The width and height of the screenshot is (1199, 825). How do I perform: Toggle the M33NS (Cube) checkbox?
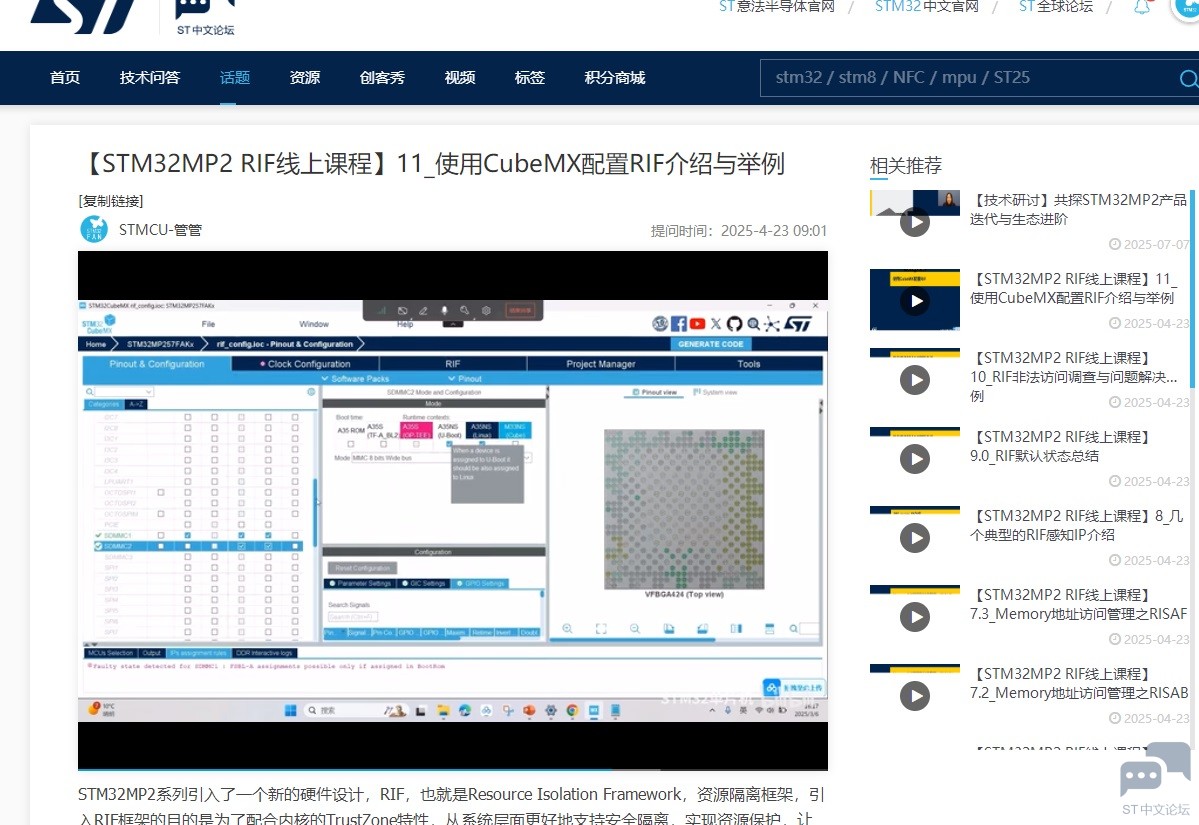[x=515, y=444]
